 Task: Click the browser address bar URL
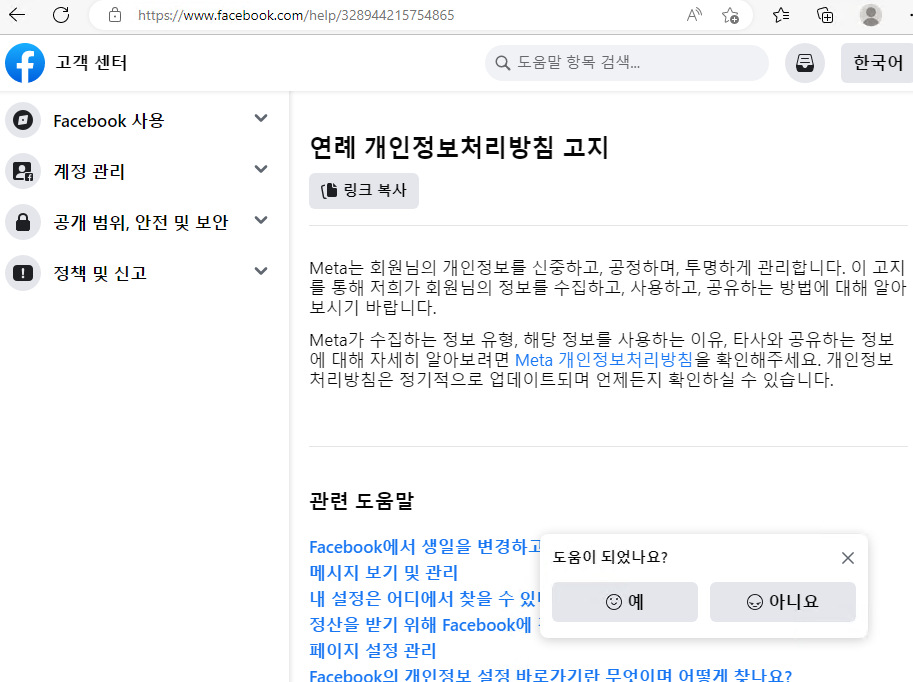point(296,15)
